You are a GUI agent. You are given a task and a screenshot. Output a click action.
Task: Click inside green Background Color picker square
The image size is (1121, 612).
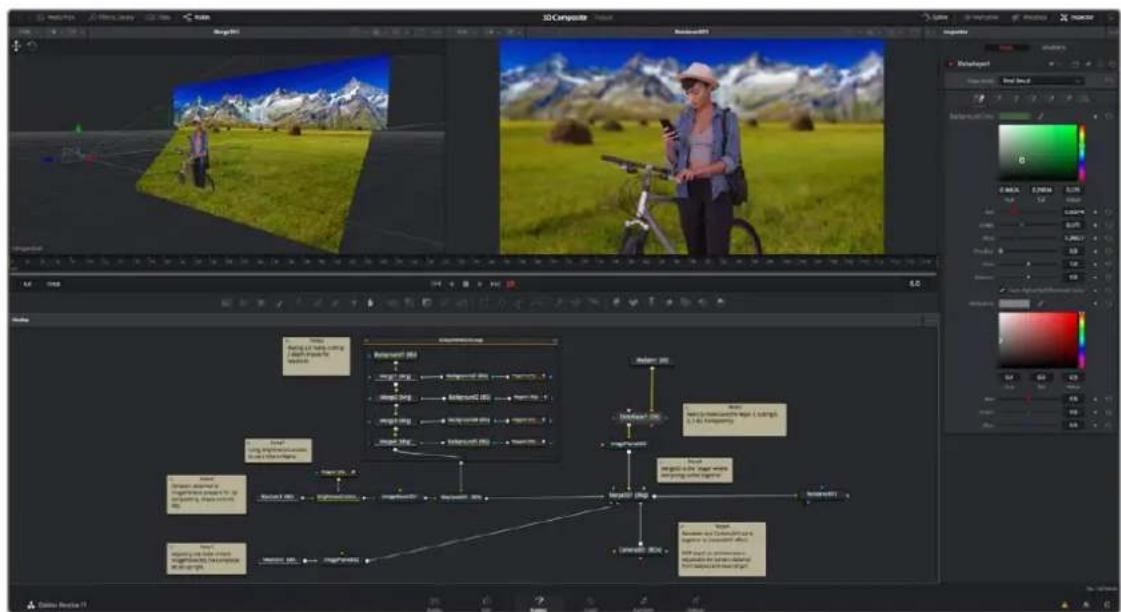coord(1037,152)
